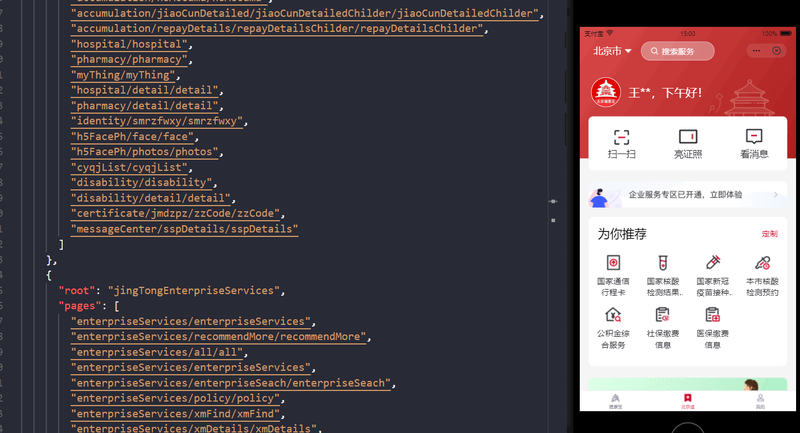The width and height of the screenshot is (800, 433).
Task: Tap the 定制 customize link
Action: [769, 234]
